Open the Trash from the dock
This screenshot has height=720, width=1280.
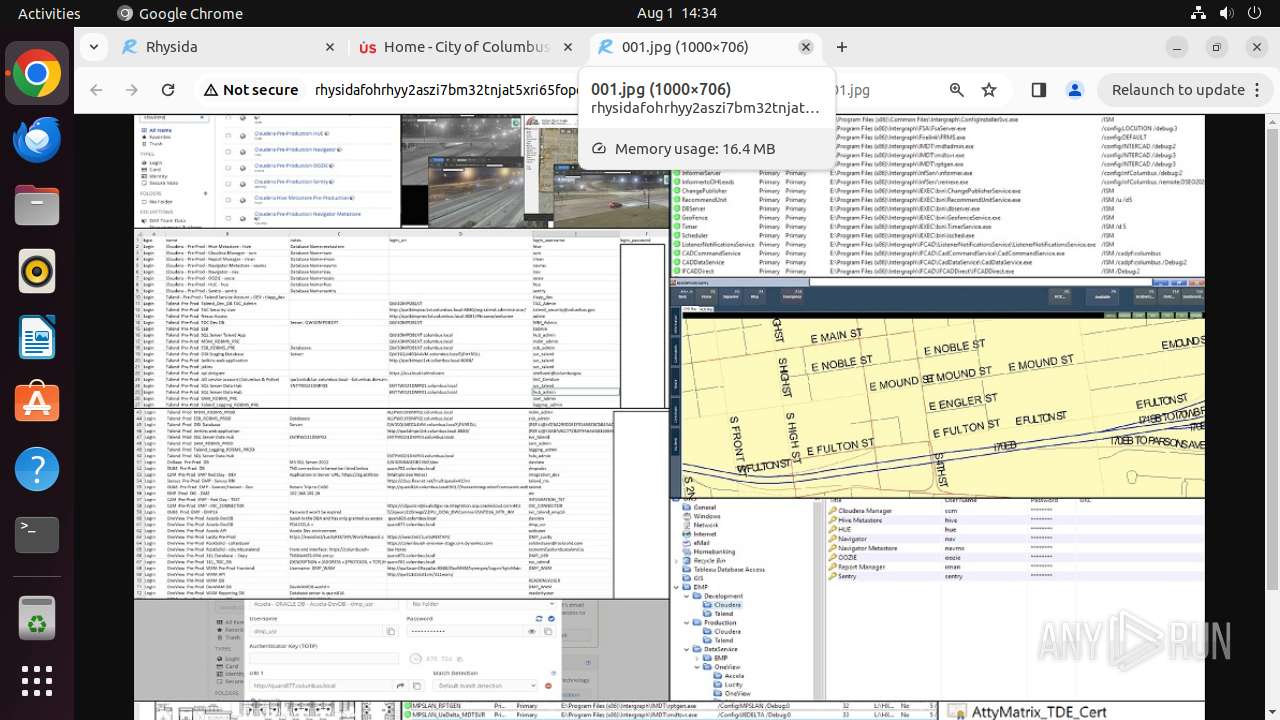point(37,617)
